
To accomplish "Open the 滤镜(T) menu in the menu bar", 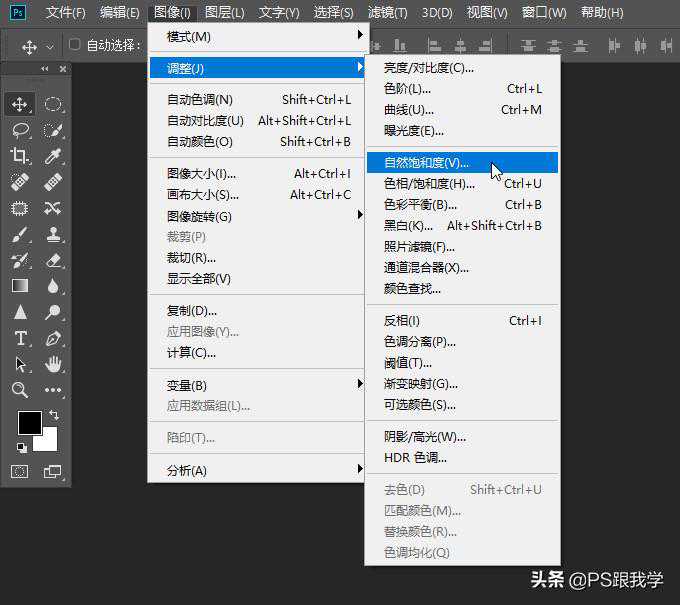I will [387, 12].
